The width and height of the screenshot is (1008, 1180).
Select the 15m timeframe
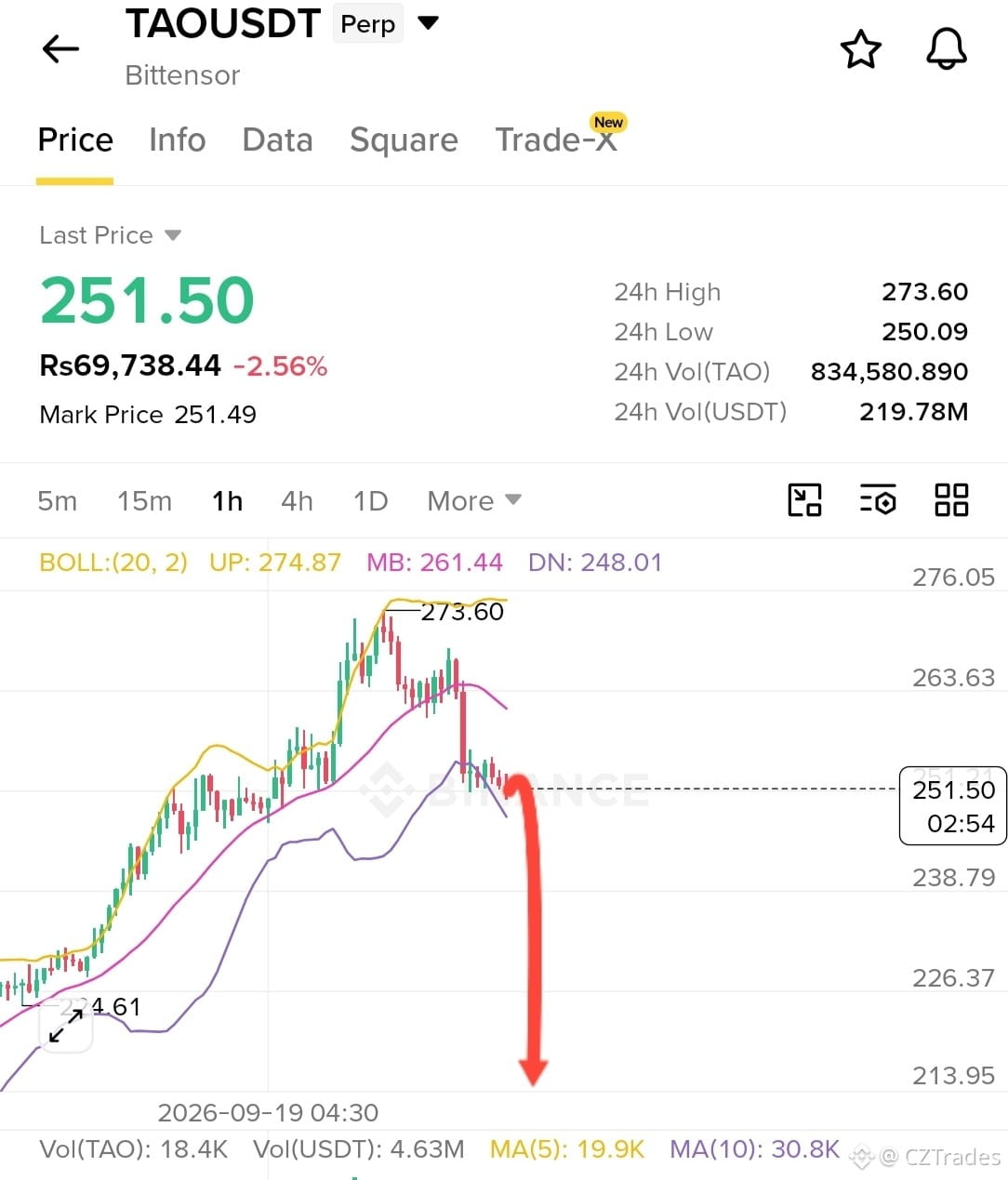(x=145, y=501)
